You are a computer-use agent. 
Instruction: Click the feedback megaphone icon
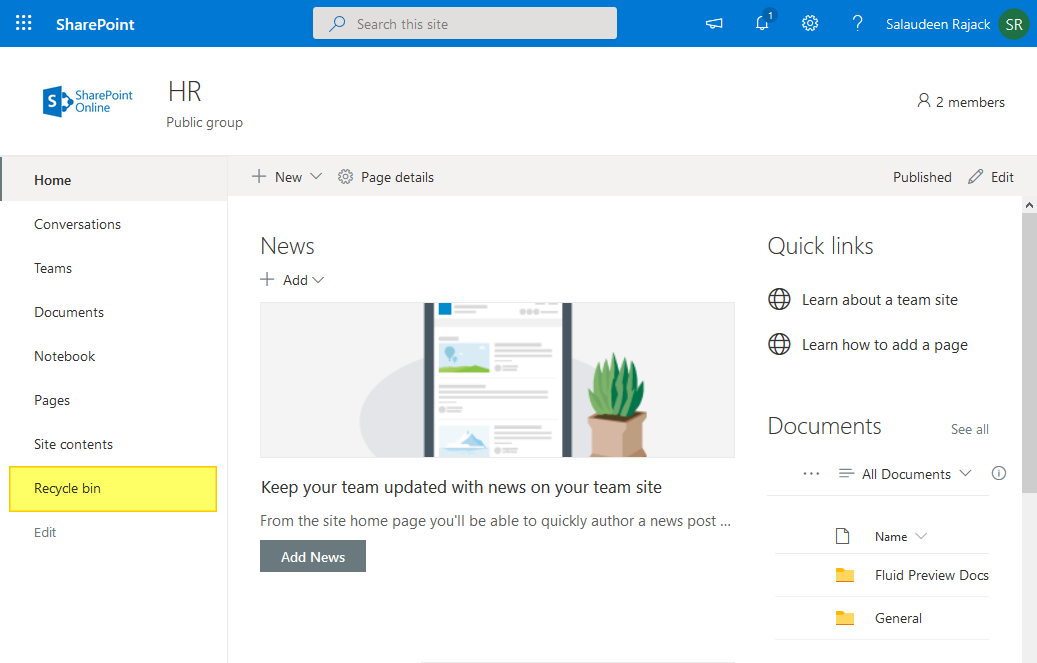point(713,23)
